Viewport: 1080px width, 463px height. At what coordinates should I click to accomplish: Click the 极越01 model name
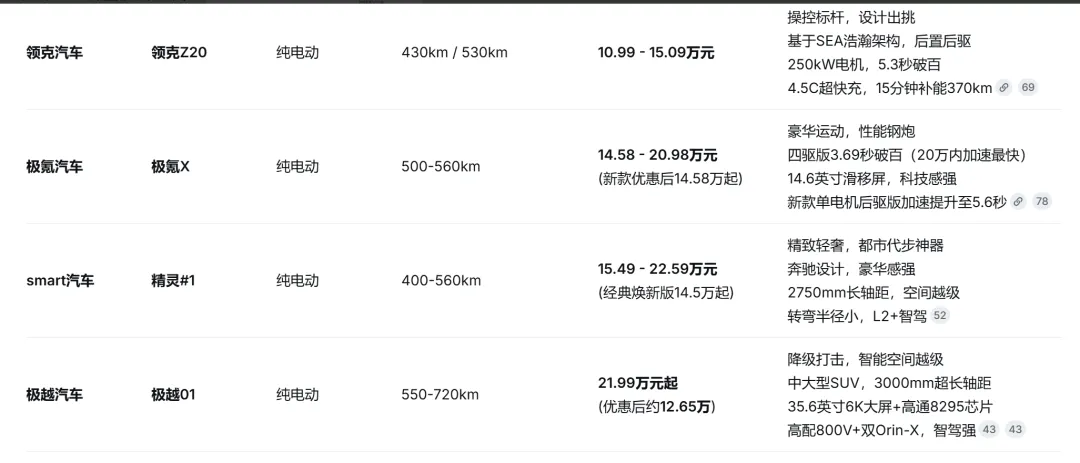pyautogui.click(x=174, y=395)
